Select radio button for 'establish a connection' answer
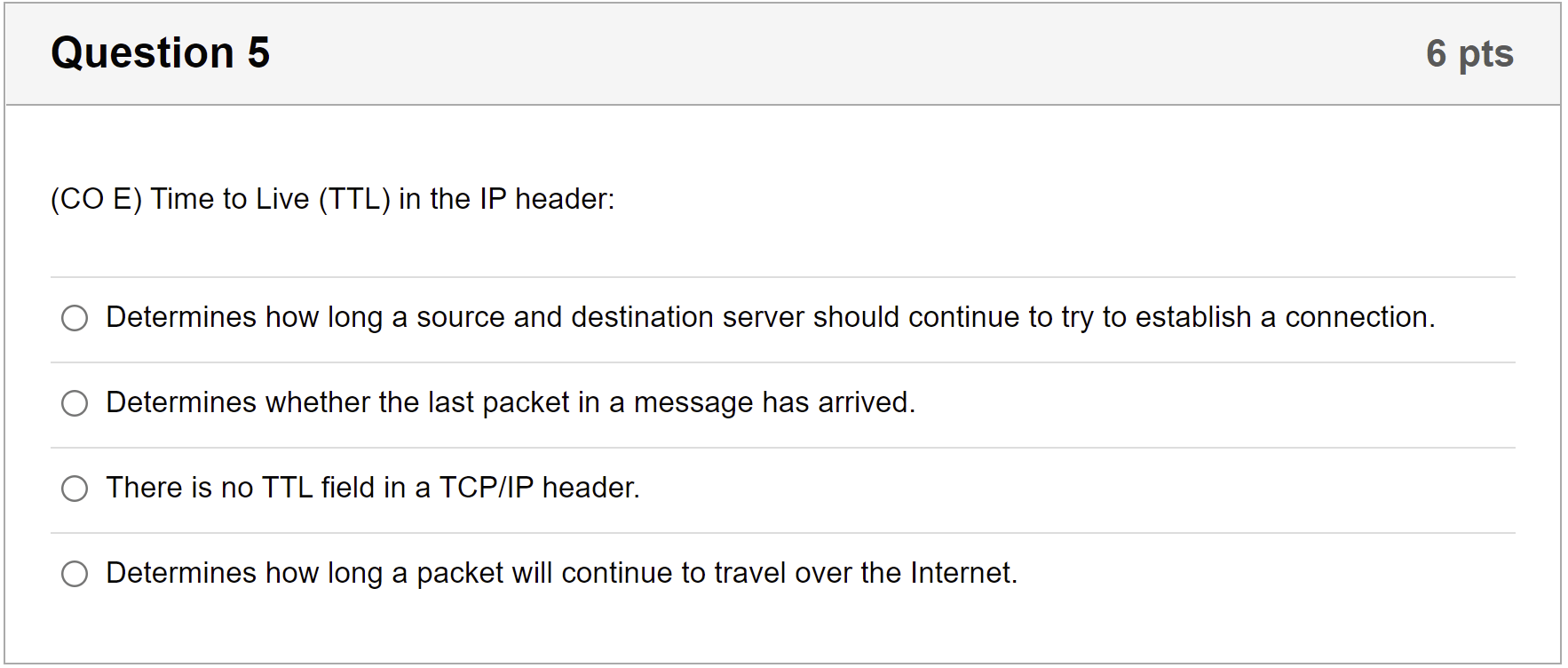Image resolution: width=1568 pixels, height=668 pixels. [75, 318]
